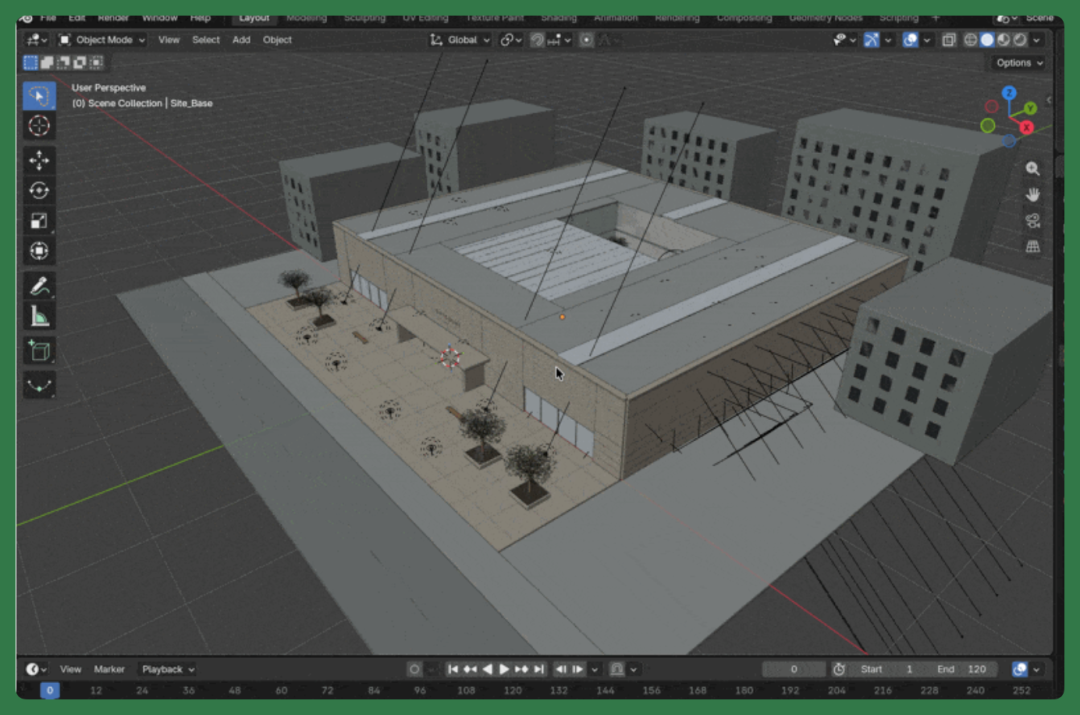The width and height of the screenshot is (1080, 715).
Task: Open the Render menu
Action: (x=113, y=18)
